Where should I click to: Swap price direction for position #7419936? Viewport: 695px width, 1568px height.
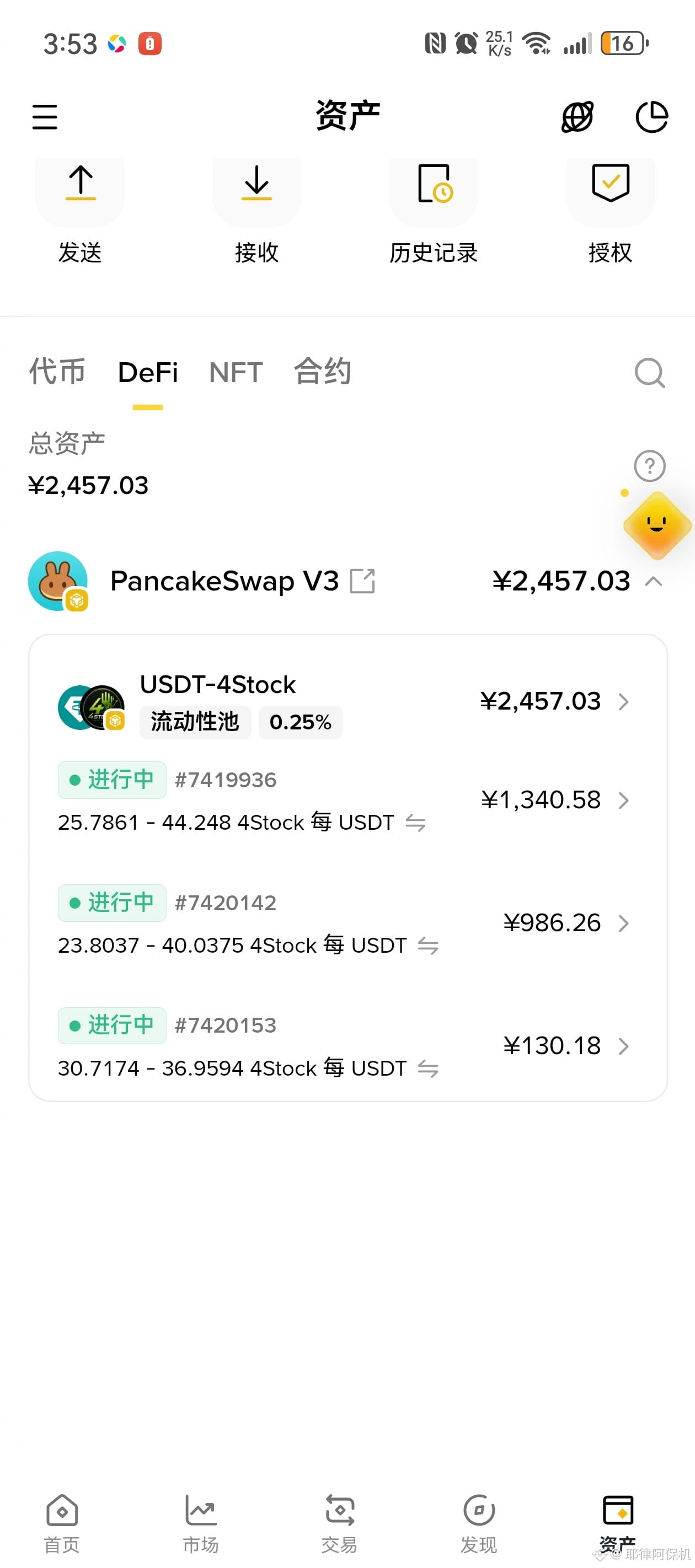tap(415, 823)
